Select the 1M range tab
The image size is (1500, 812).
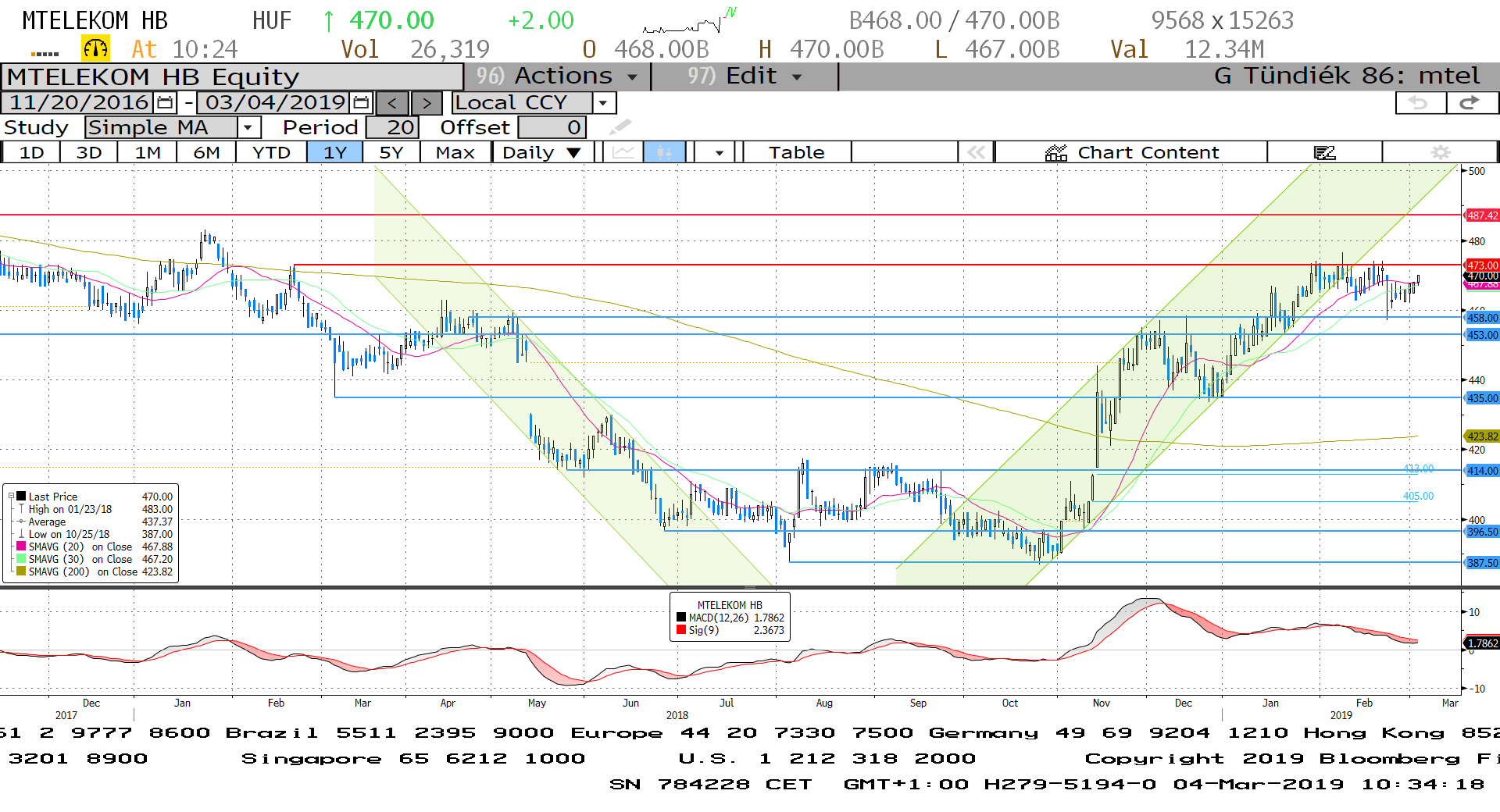(148, 152)
